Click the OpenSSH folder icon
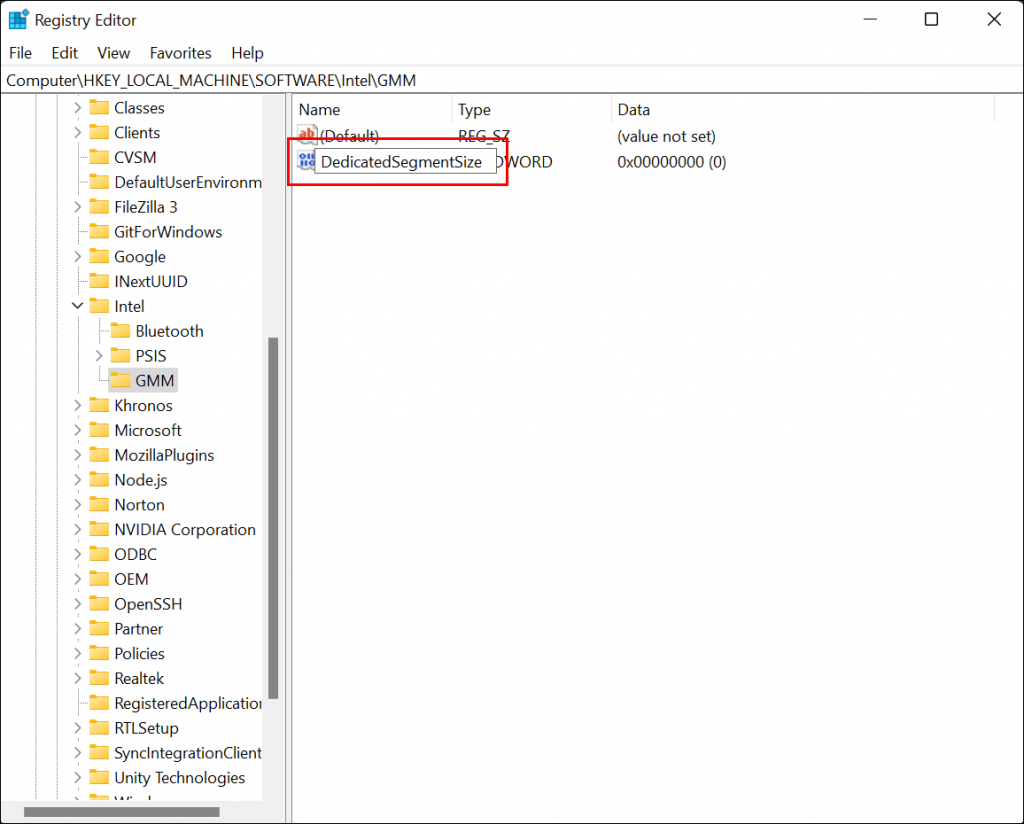 coord(100,603)
